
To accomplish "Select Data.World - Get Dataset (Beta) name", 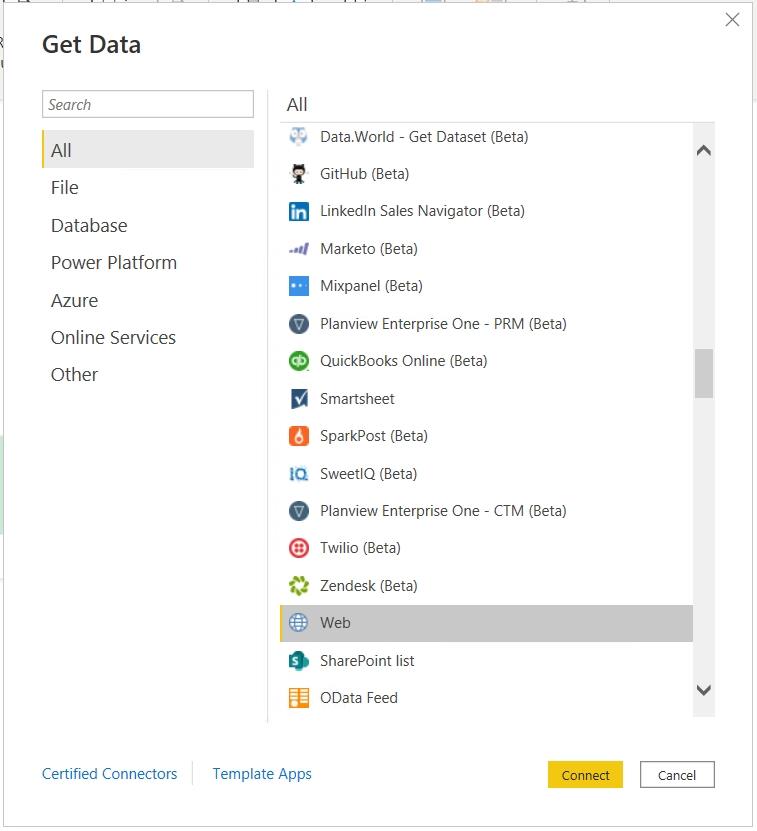I will [x=424, y=137].
